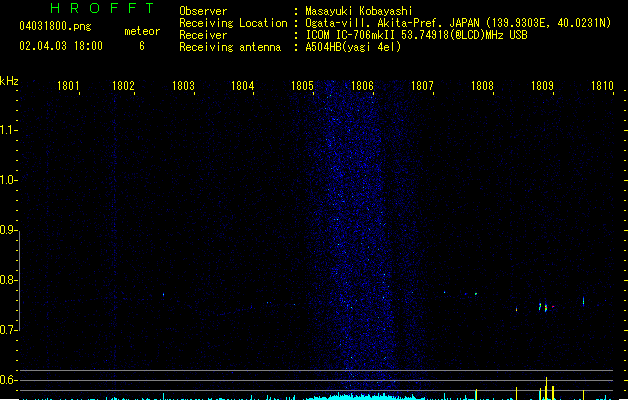Click the Receiving antenna label
This screenshot has width=629, height=400.
pyautogui.click(x=230, y=47)
